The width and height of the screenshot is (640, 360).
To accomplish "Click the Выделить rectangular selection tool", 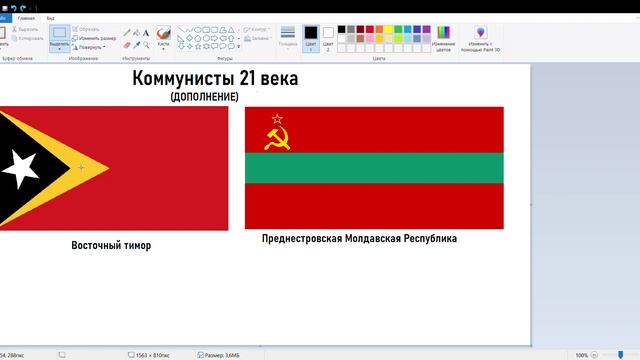I will [60, 33].
